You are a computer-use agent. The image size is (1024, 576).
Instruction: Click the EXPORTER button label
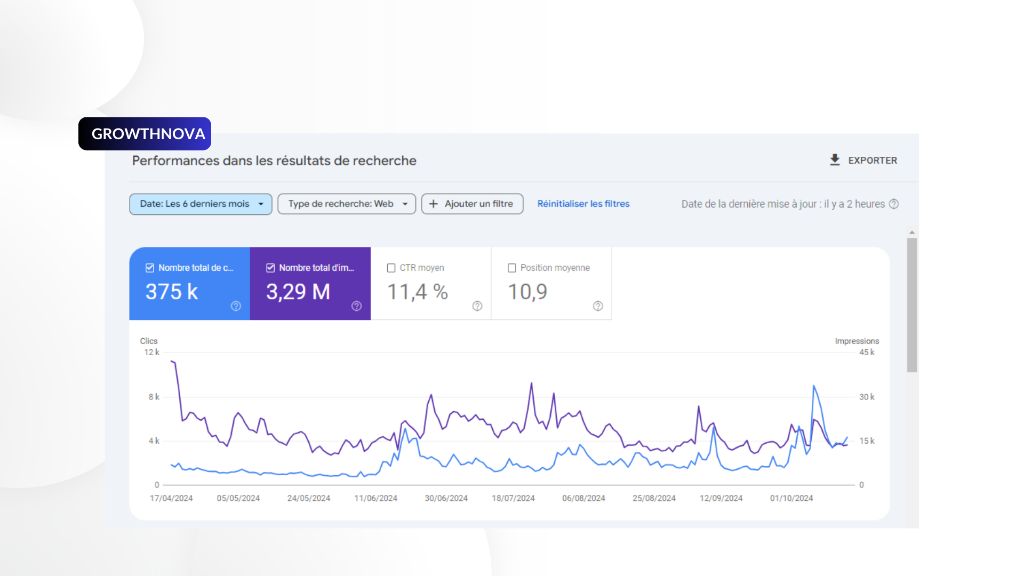pyautogui.click(x=872, y=161)
